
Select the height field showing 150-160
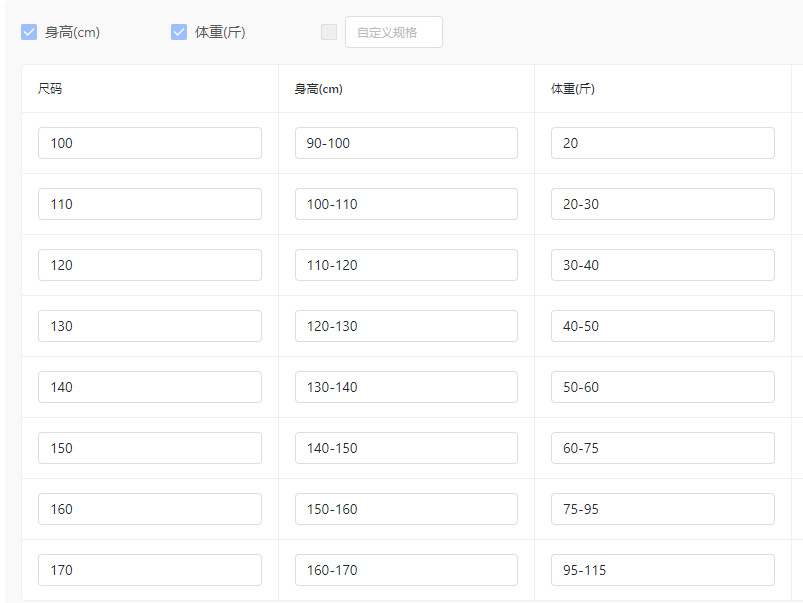(406, 509)
